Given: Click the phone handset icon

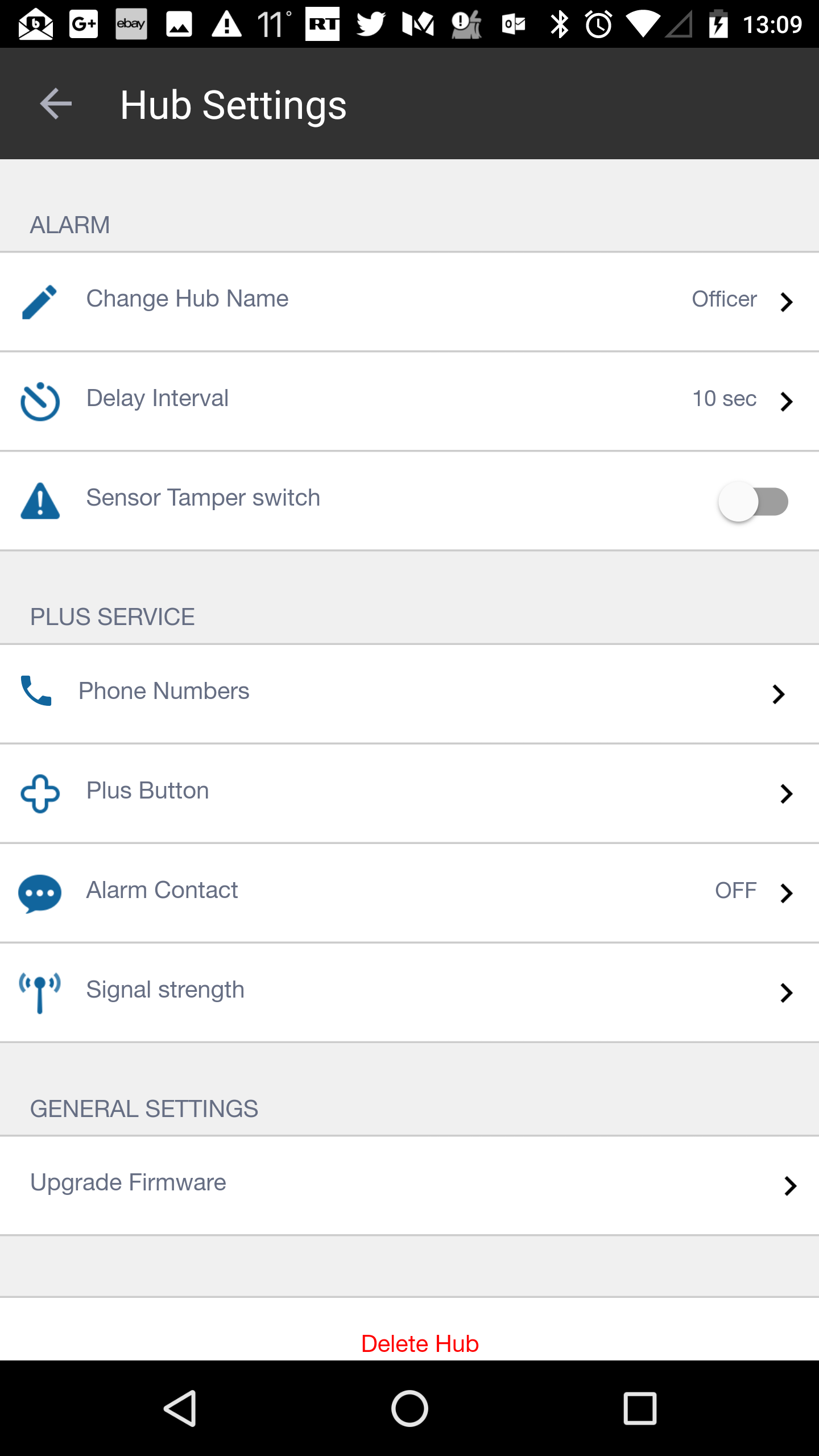Looking at the screenshot, I should point(36,691).
